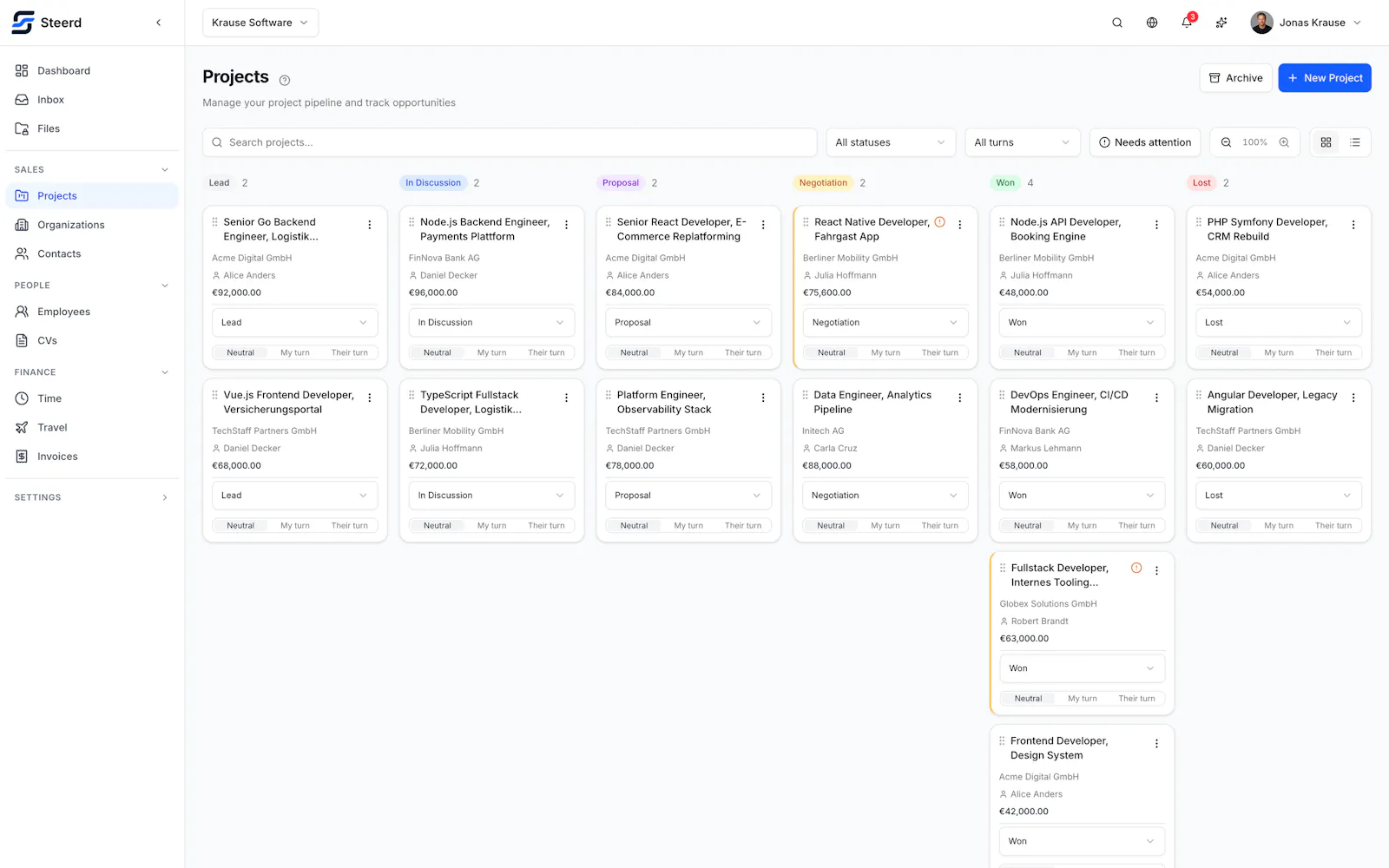Set My turn on Senior Go Backend Engineer card

[295, 352]
